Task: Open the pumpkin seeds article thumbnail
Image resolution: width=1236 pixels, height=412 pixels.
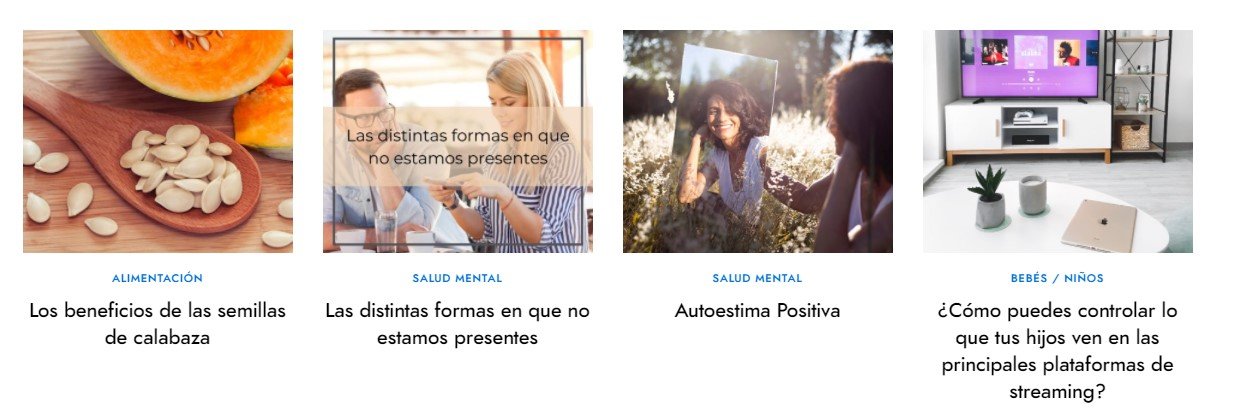Action: click(158, 141)
